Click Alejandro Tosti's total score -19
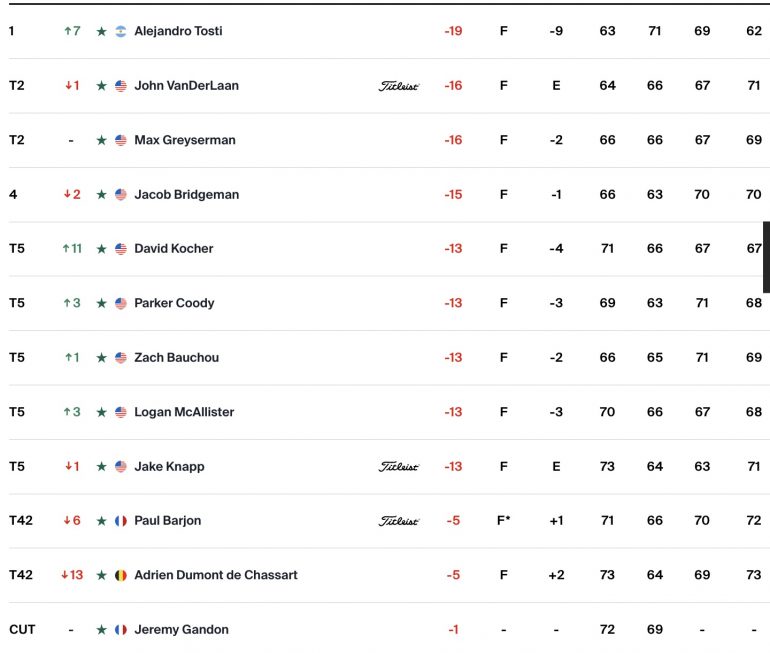Viewport: 770px width, 653px height. pos(453,31)
